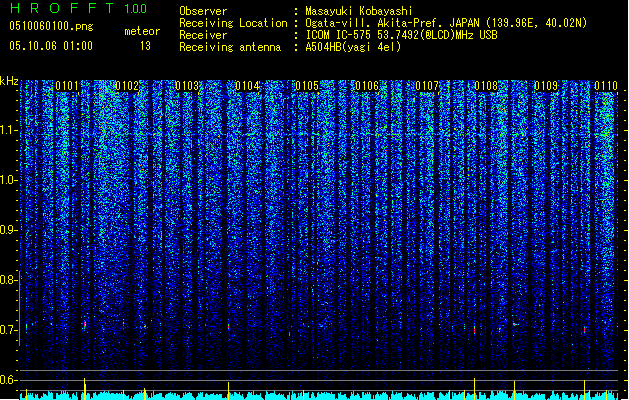Image resolution: width=629 pixels, height=400 pixels.
Task: Click the 0103 time marker
Action: 187,86
